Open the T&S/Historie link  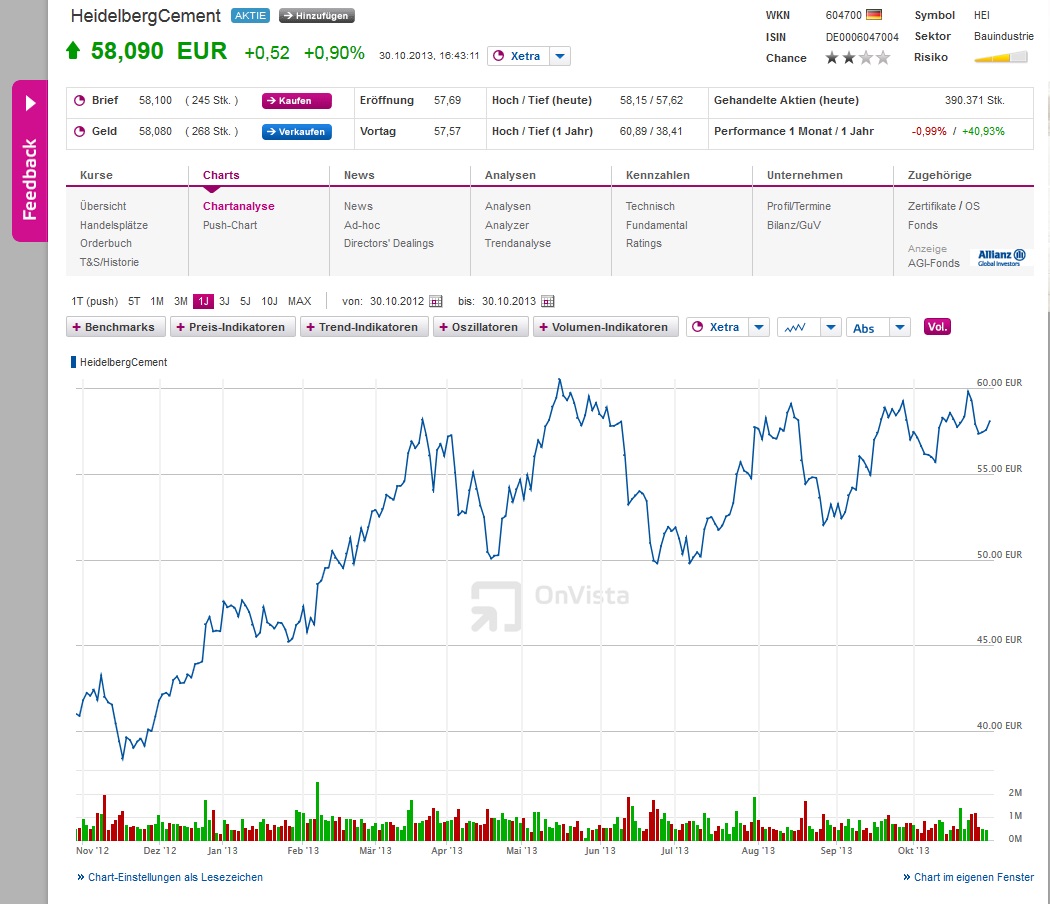(109, 262)
